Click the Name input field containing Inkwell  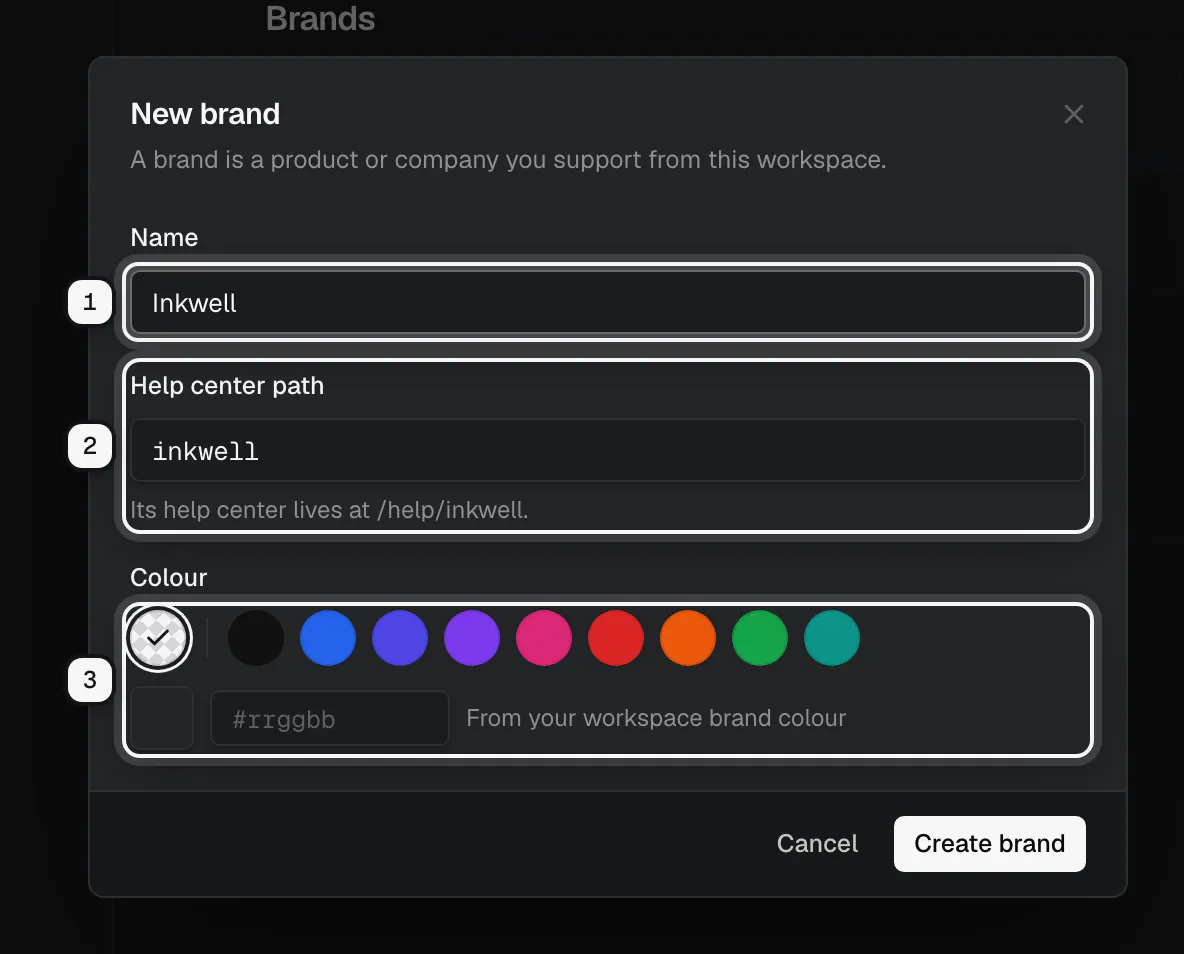[x=608, y=302]
